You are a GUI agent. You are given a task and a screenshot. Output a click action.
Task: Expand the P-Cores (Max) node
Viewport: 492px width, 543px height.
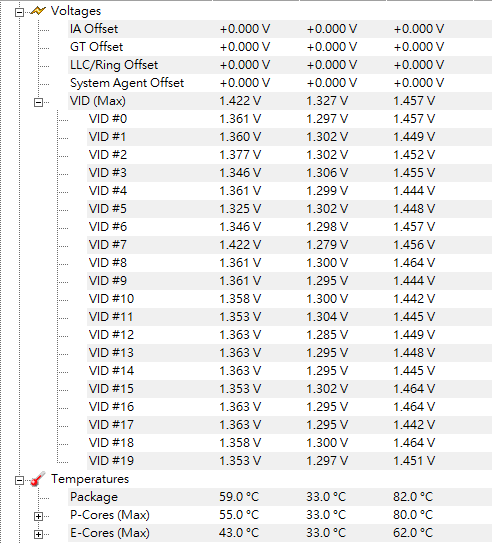click(x=38, y=516)
